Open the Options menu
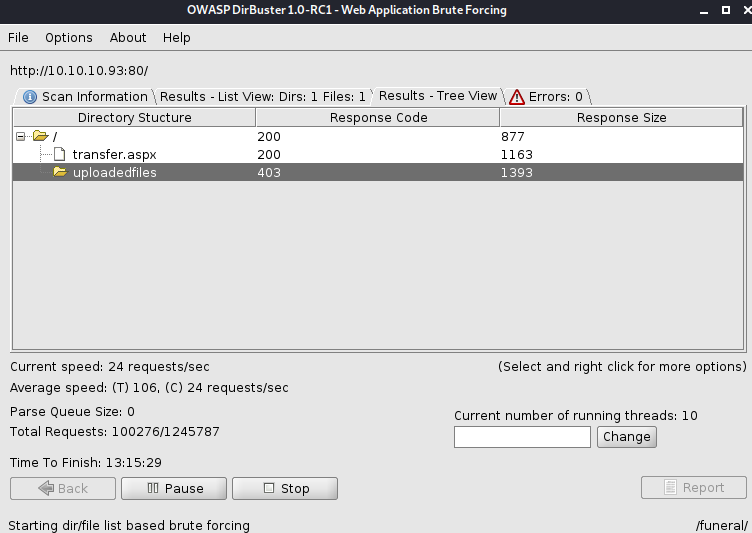Viewport: 752px width, 533px height. (x=68, y=37)
